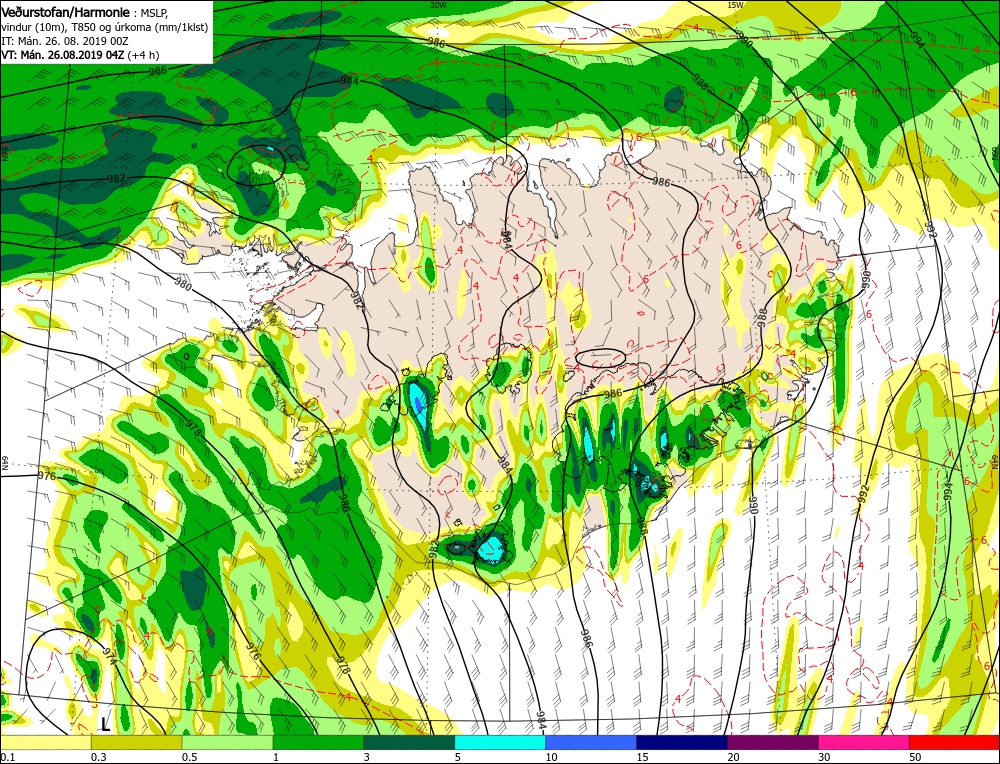Click the legend value '10'
1000x764 pixels.
pyautogui.click(x=551, y=756)
